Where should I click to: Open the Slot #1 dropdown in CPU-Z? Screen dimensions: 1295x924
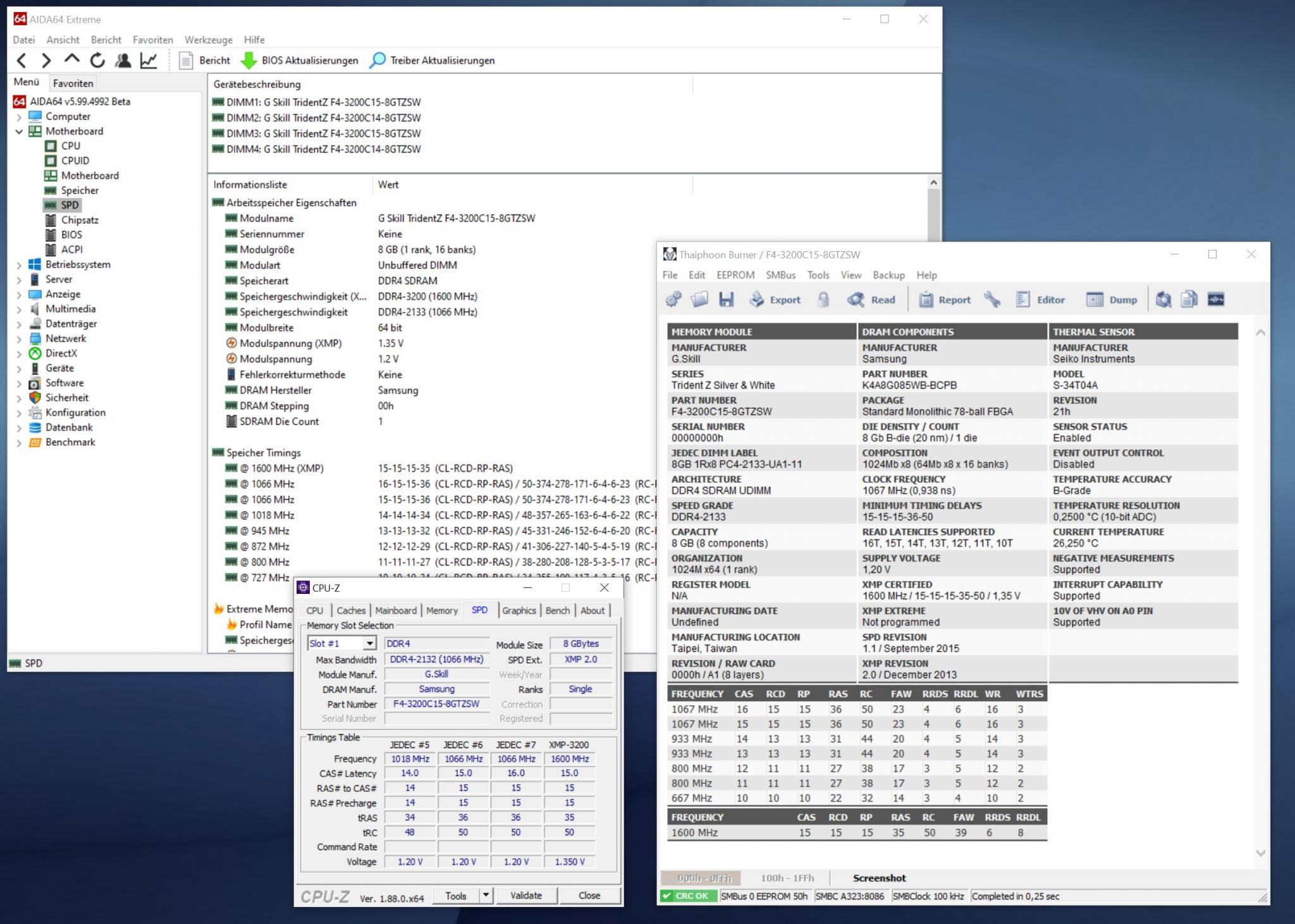[370, 643]
